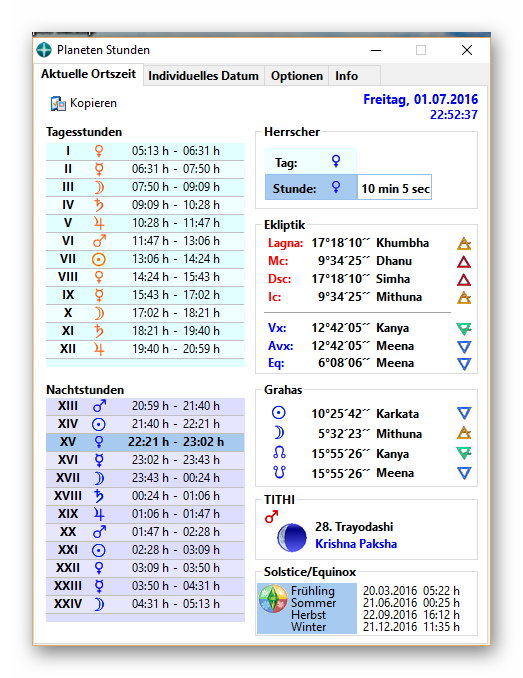Open the Individuelles Datum tab
523x678 pixels.
pyautogui.click(x=203, y=76)
